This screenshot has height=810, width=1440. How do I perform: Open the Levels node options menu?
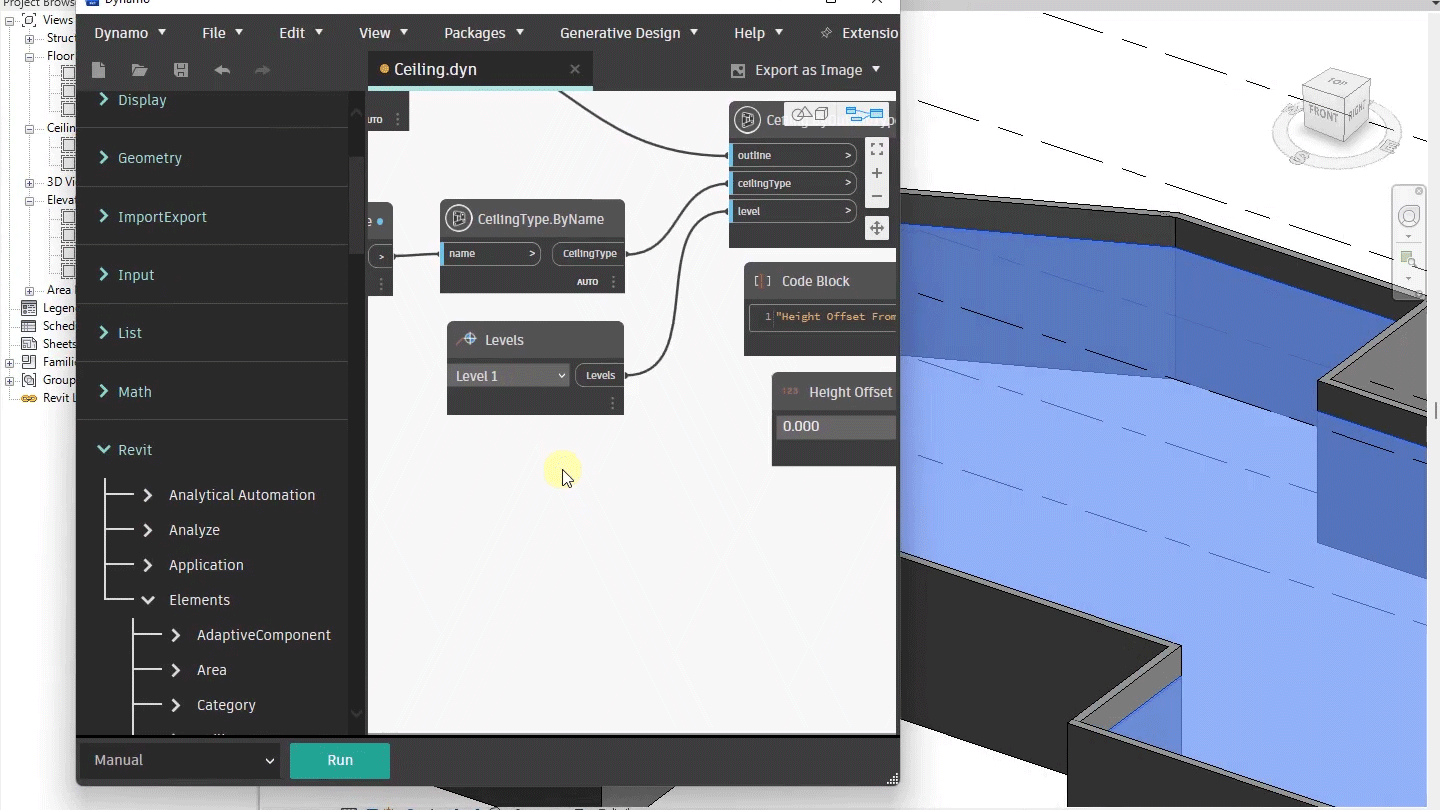pos(613,403)
